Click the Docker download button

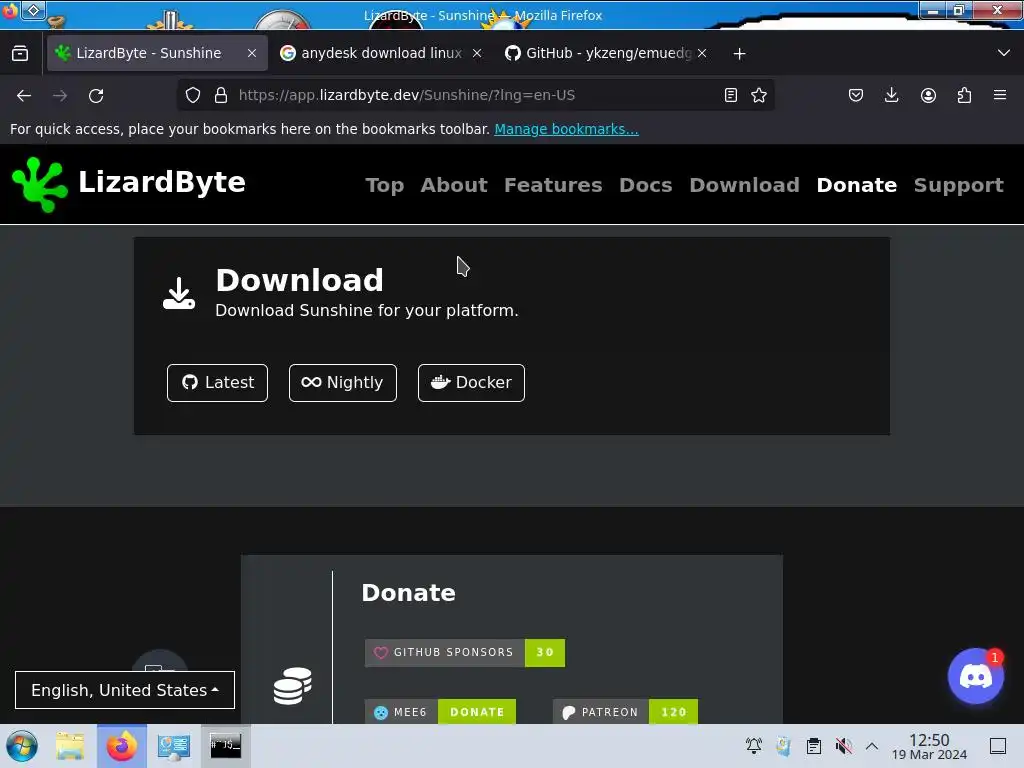(x=471, y=383)
